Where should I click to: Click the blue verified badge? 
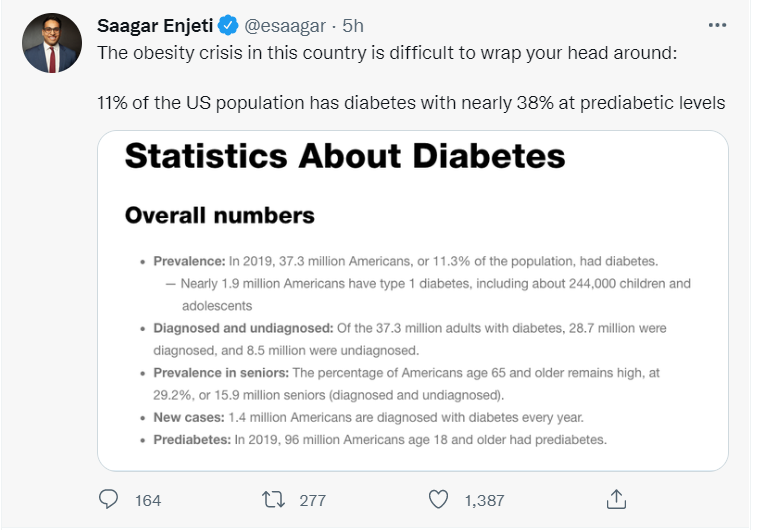(228, 25)
